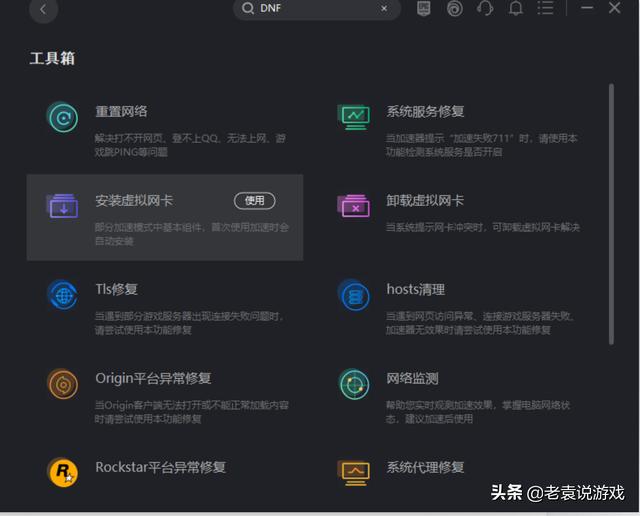Screen dimensions: 640x516
Task: Click the 网络监测 description text
Action: point(478,412)
